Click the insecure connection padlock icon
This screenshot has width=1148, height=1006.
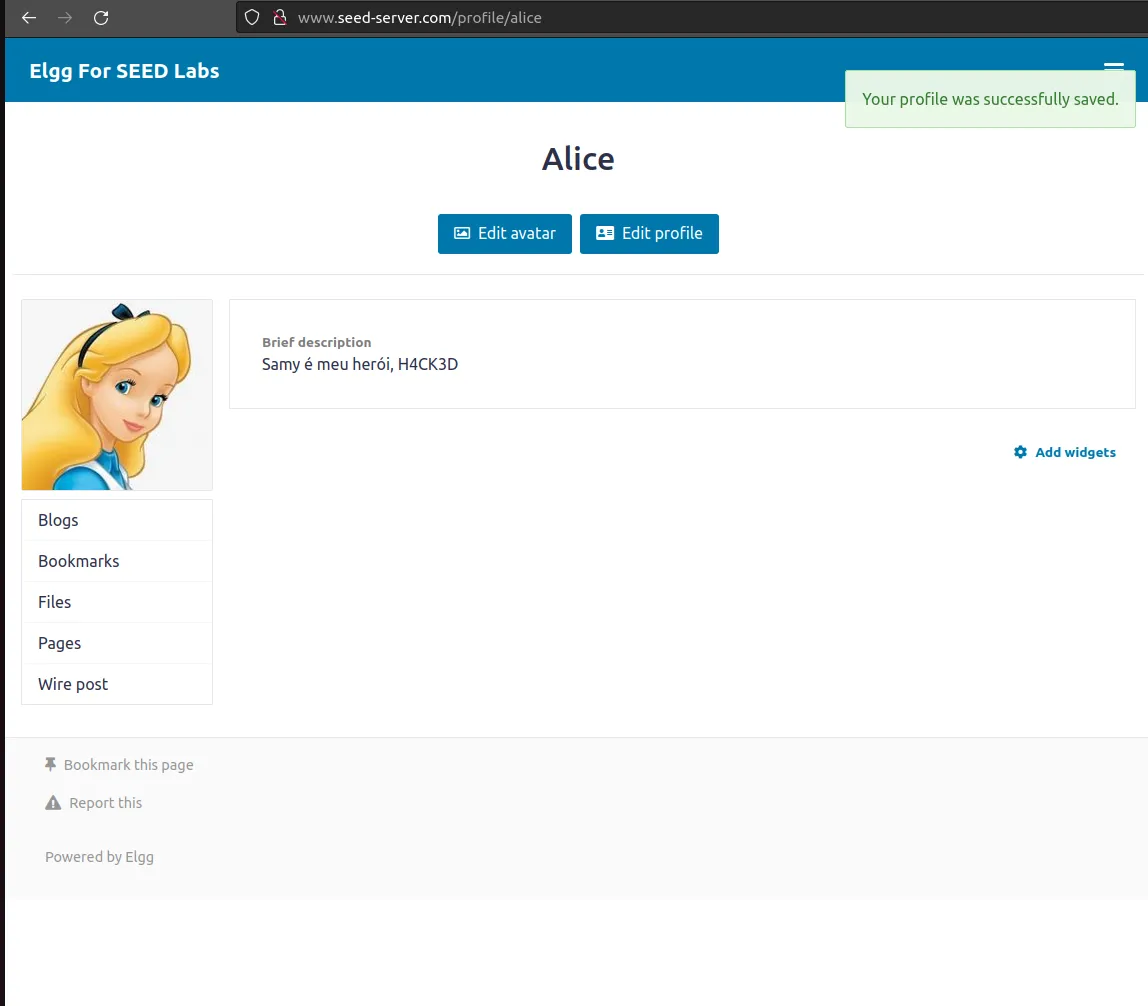279,18
